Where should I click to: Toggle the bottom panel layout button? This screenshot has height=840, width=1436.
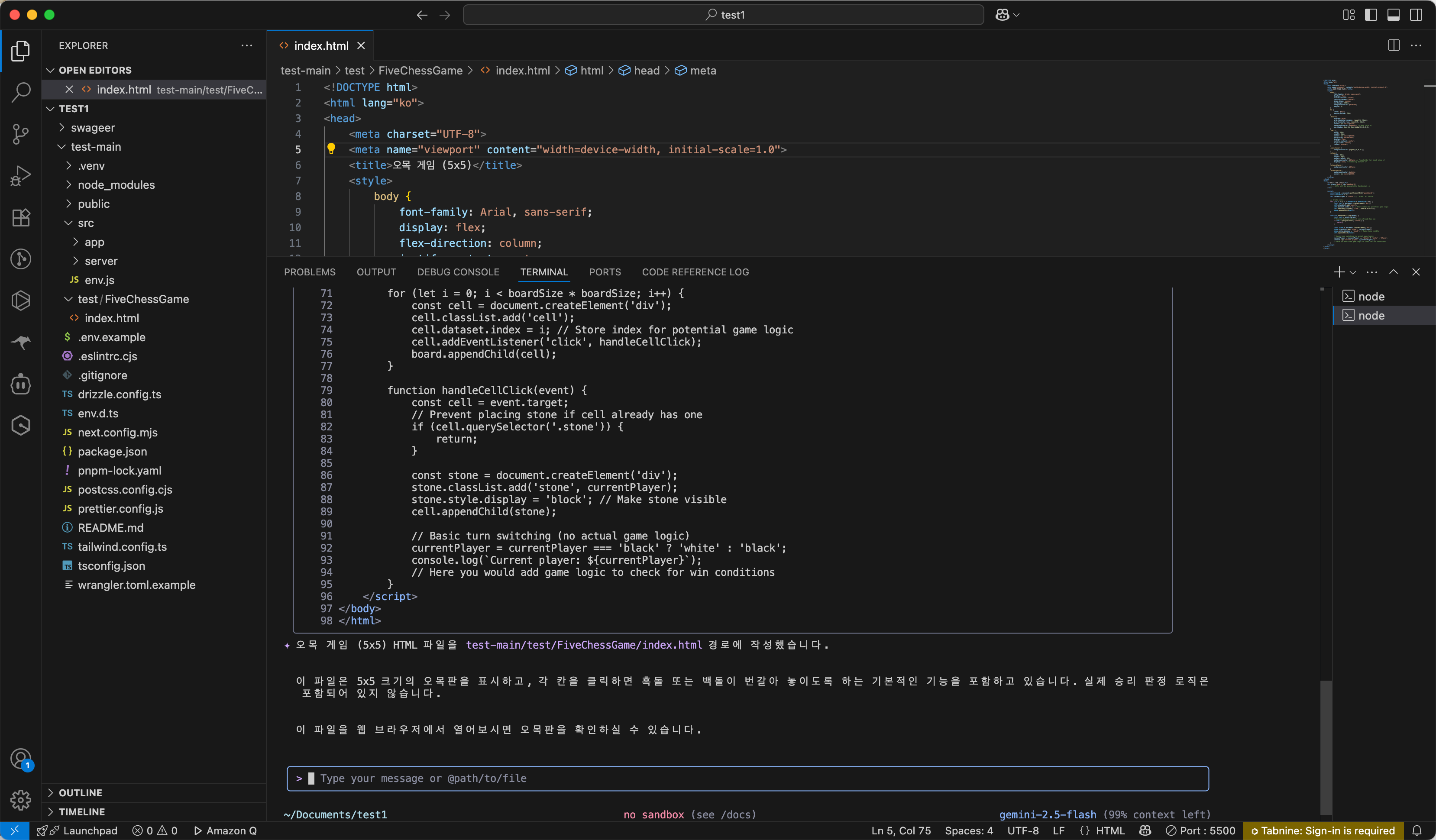[x=1393, y=15]
